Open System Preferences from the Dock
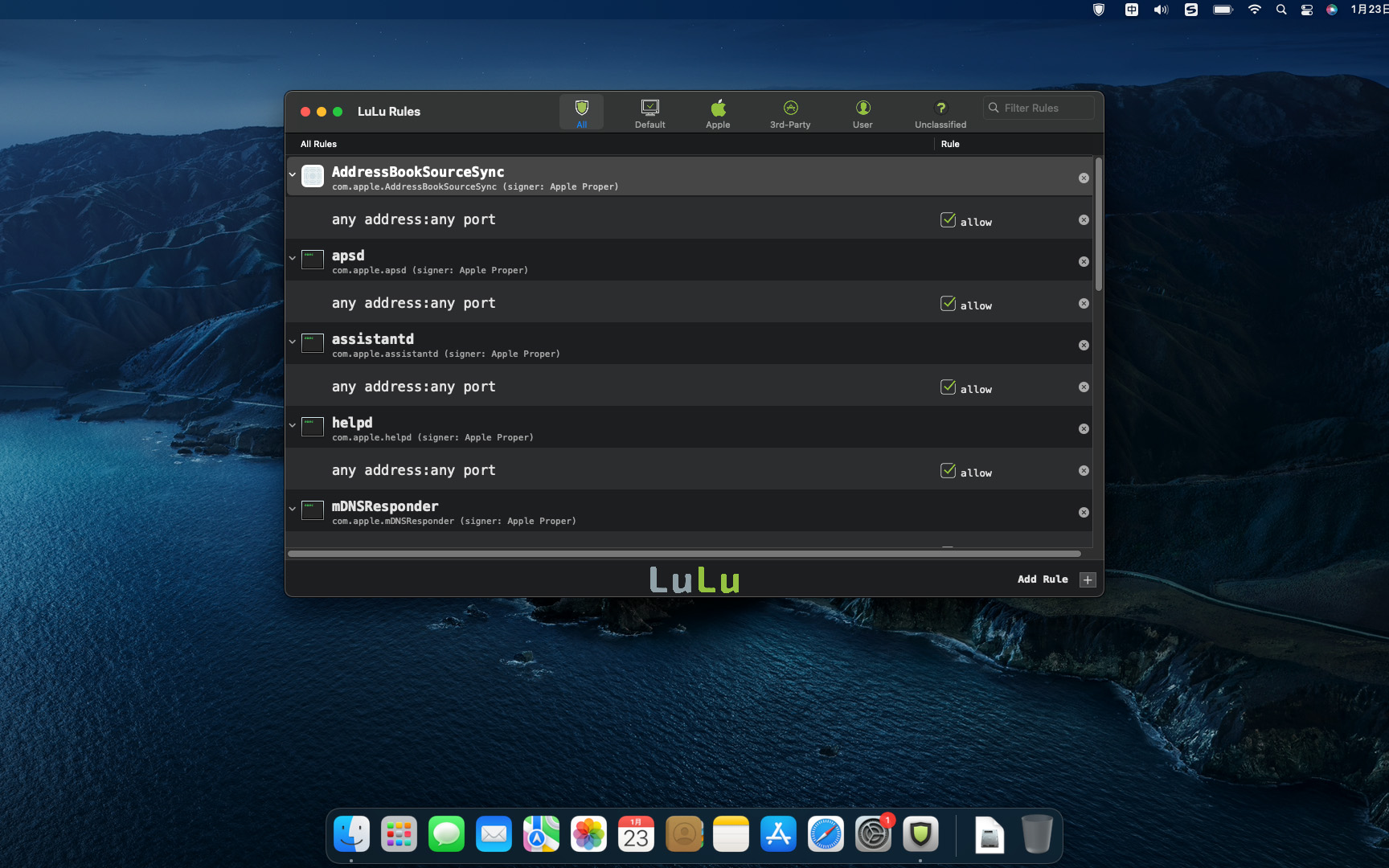Screen dimensions: 1389x868 point(873,834)
